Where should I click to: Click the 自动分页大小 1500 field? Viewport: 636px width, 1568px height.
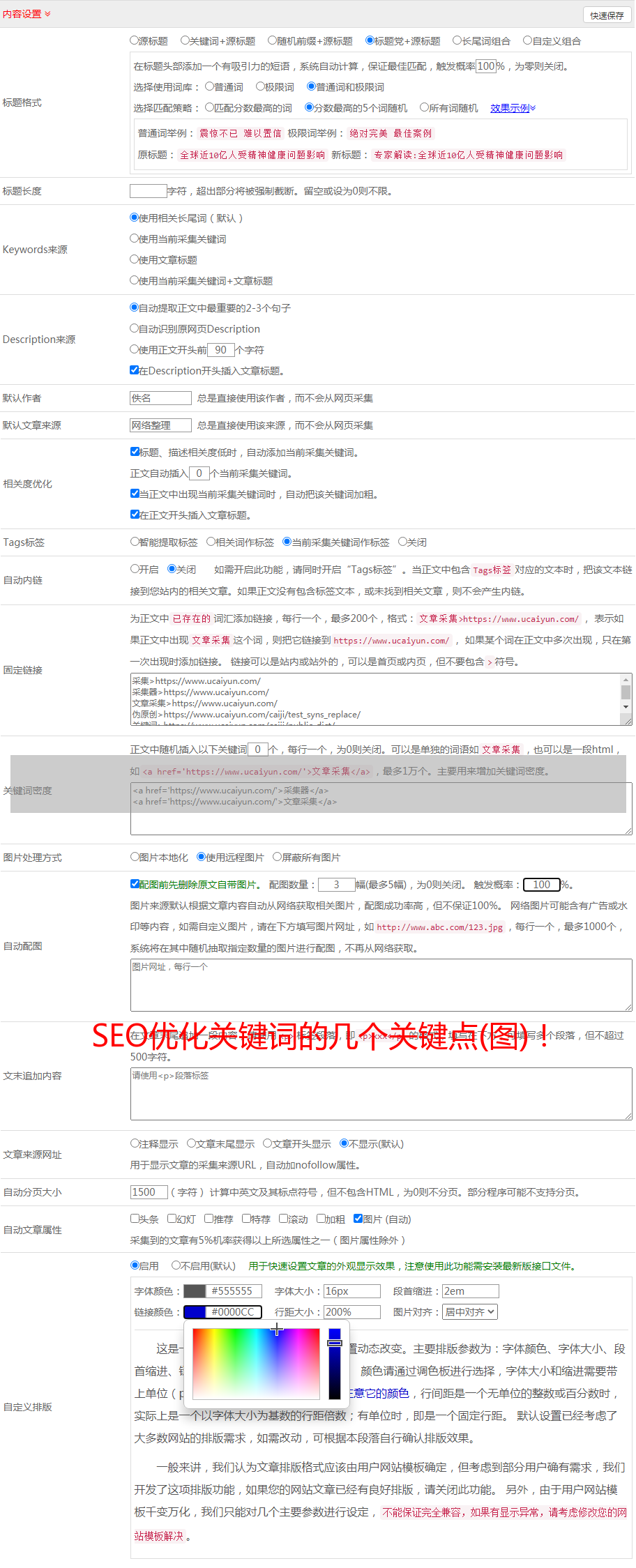tap(149, 1192)
